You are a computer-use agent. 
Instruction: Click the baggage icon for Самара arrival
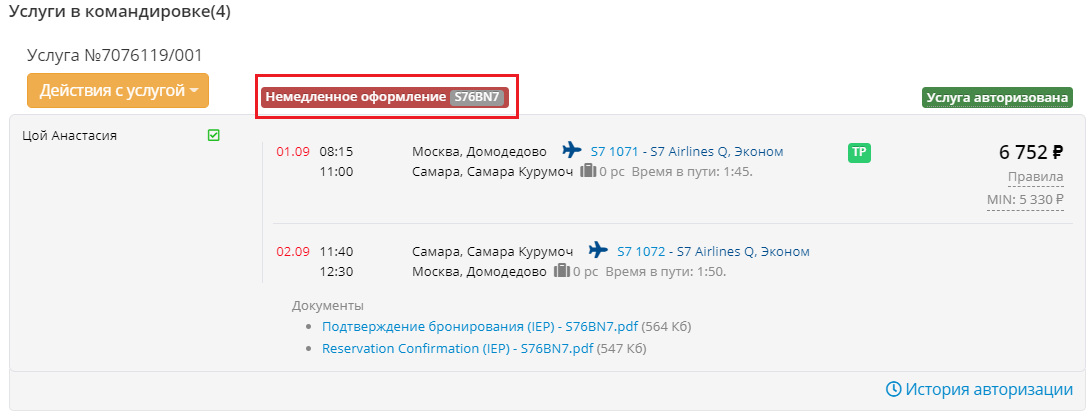(x=589, y=171)
